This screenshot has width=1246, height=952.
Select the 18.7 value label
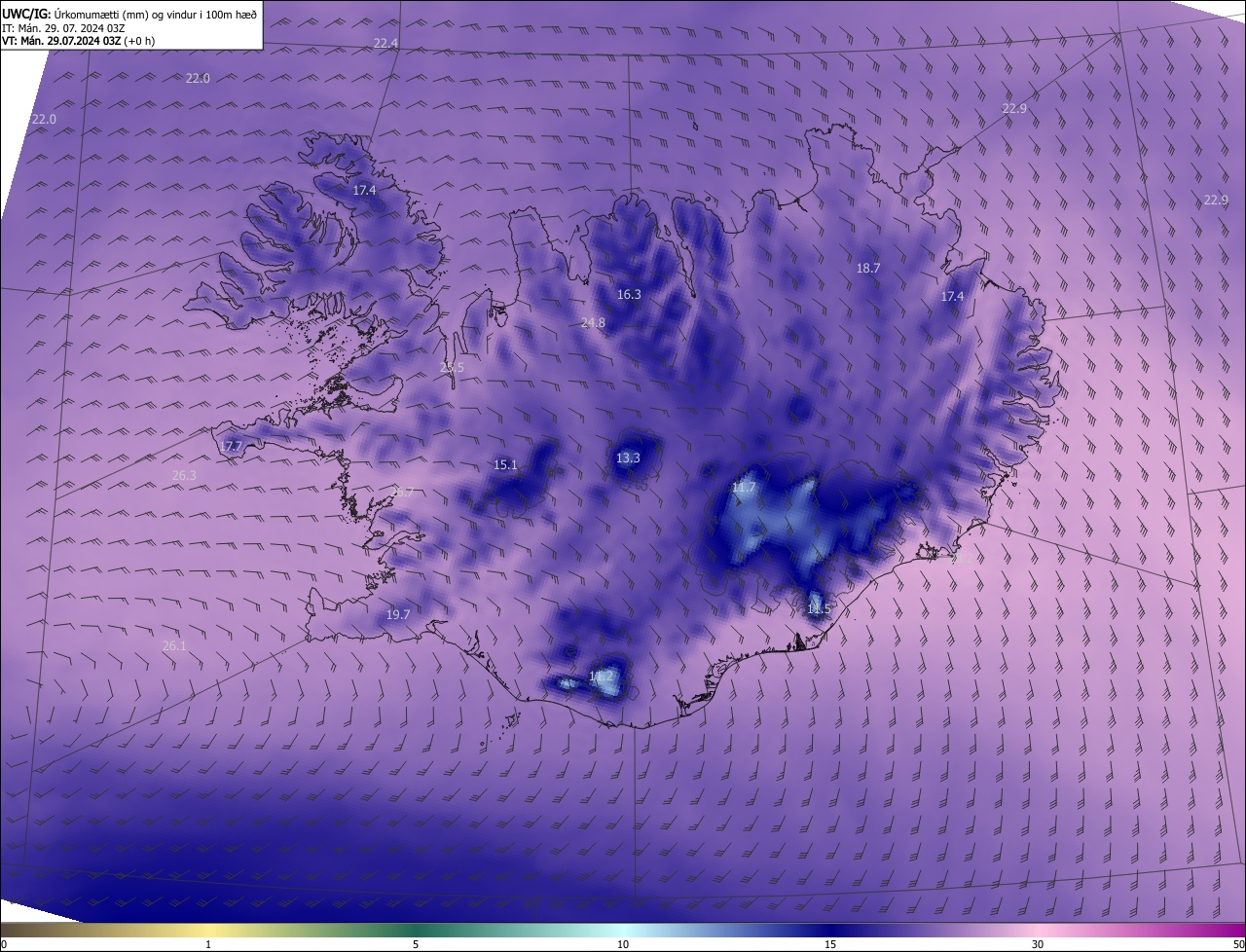click(x=868, y=268)
